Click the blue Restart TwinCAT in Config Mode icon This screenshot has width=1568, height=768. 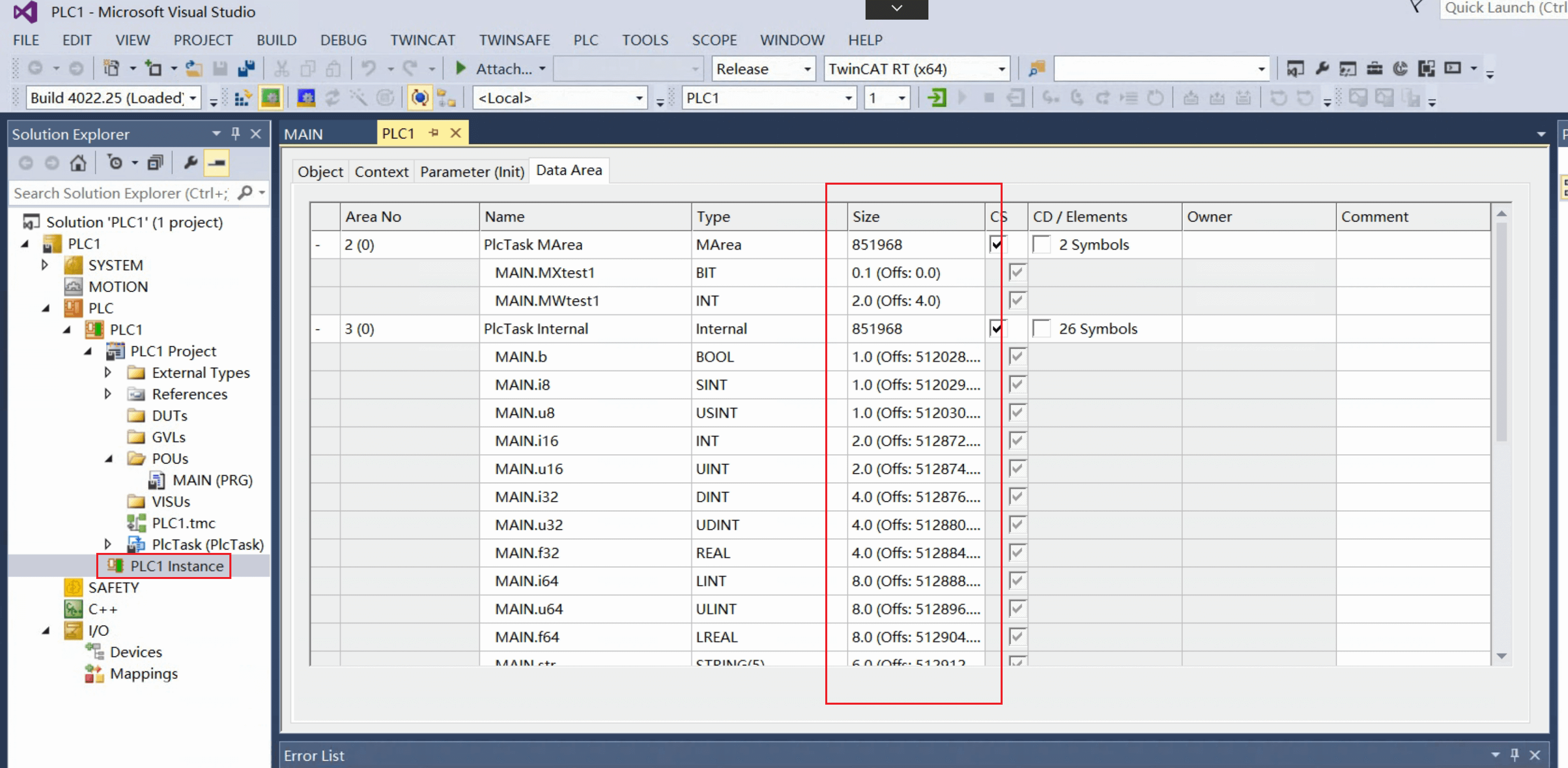tap(306, 97)
